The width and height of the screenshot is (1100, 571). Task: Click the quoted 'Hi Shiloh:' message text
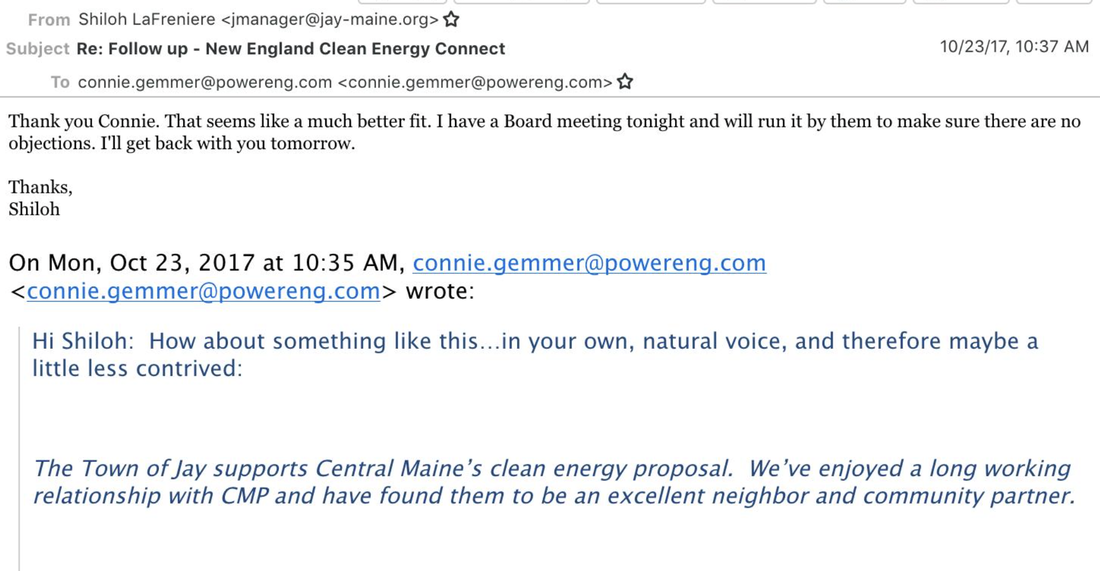535,354
